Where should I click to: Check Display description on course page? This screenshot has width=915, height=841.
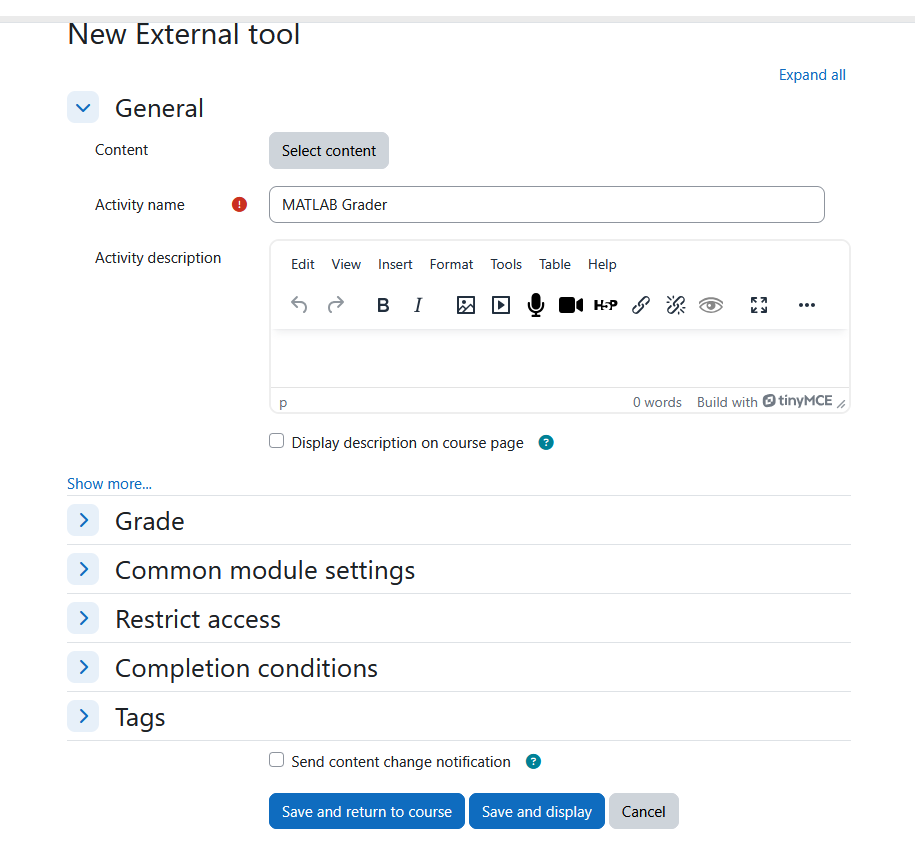(x=277, y=441)
